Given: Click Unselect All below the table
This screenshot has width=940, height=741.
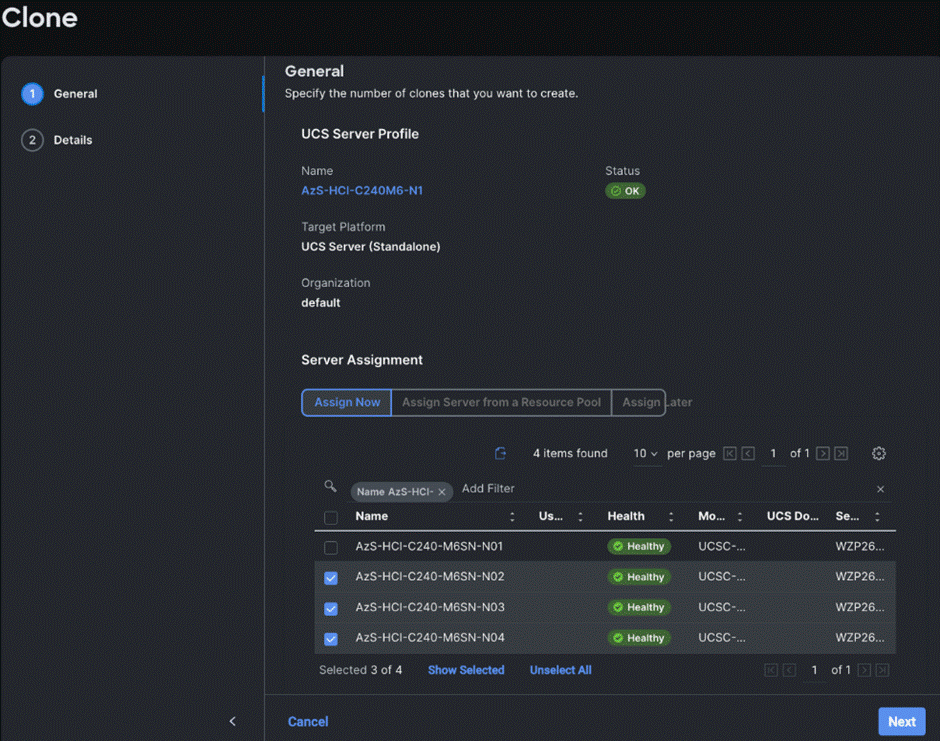Looking at the screenshot, I should click(560, 670).
